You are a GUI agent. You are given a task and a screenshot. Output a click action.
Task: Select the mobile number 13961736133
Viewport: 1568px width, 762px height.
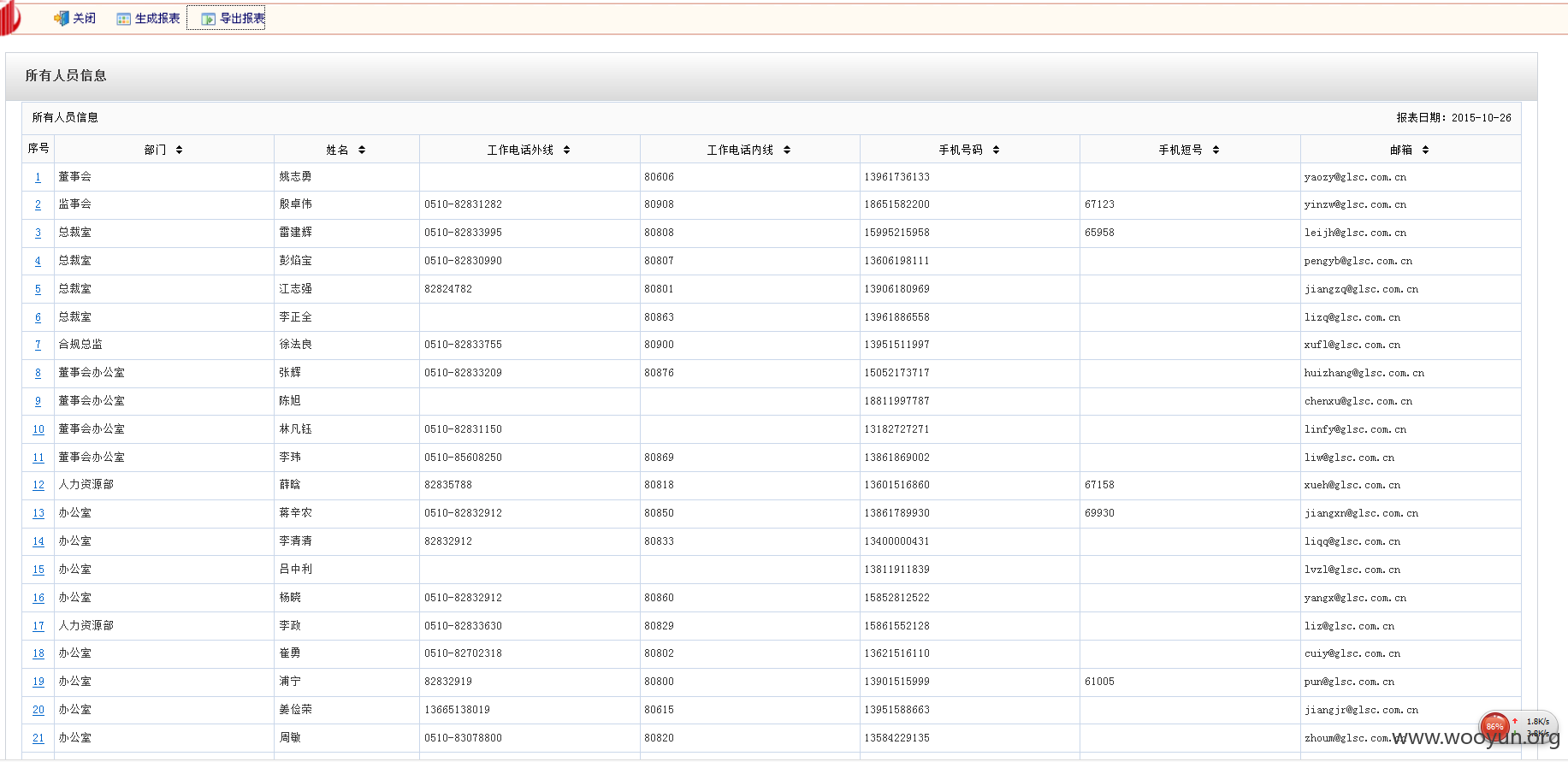897,177
